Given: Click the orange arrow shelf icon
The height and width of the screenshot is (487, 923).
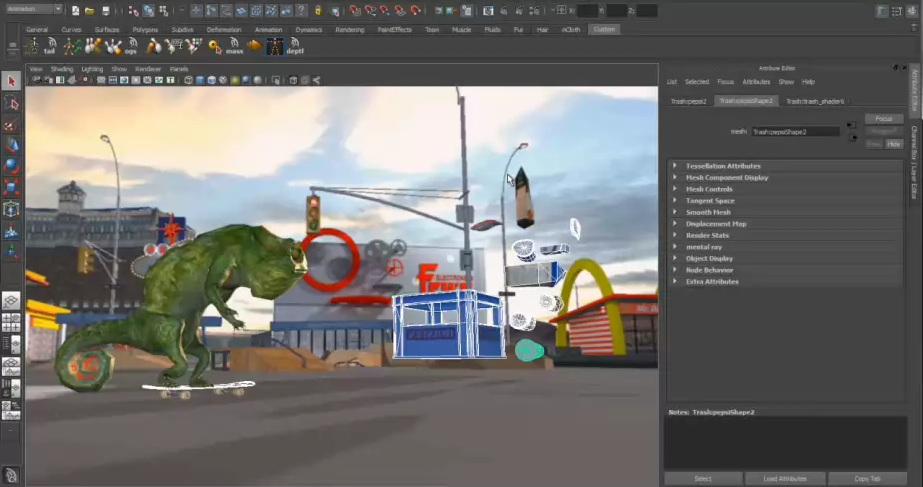Looking at the screenshot, I should tap(254, 45).
